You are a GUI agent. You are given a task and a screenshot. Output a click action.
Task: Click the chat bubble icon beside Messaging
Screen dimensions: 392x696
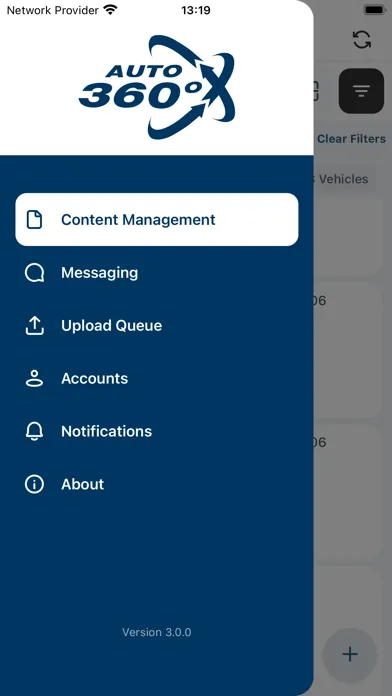[34, 273]
